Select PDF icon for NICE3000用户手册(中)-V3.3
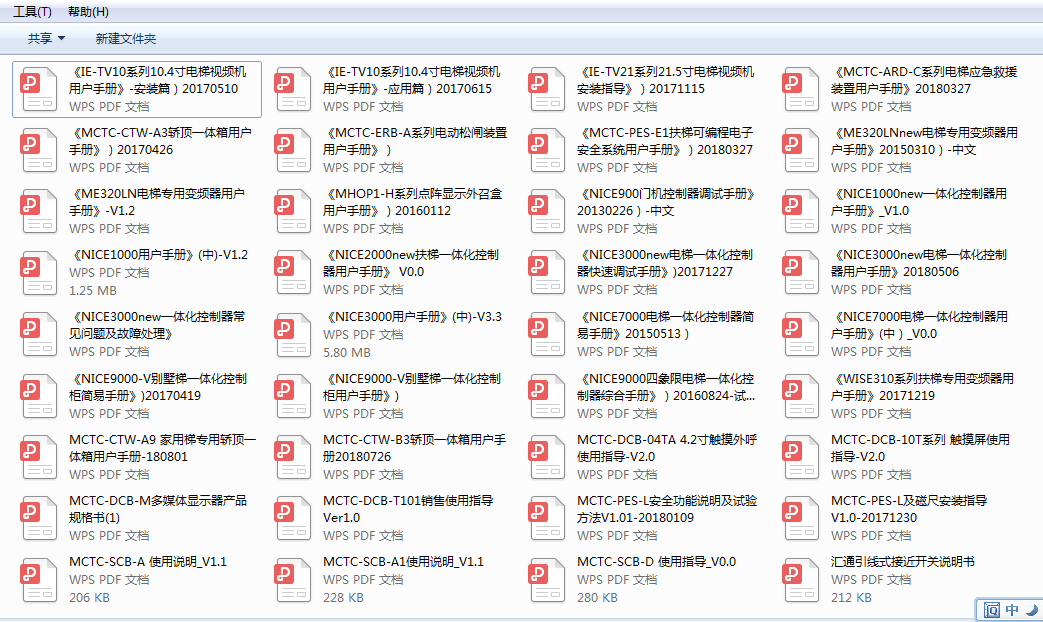Viewport: 1043px width, 622px height. click(293, 335)
